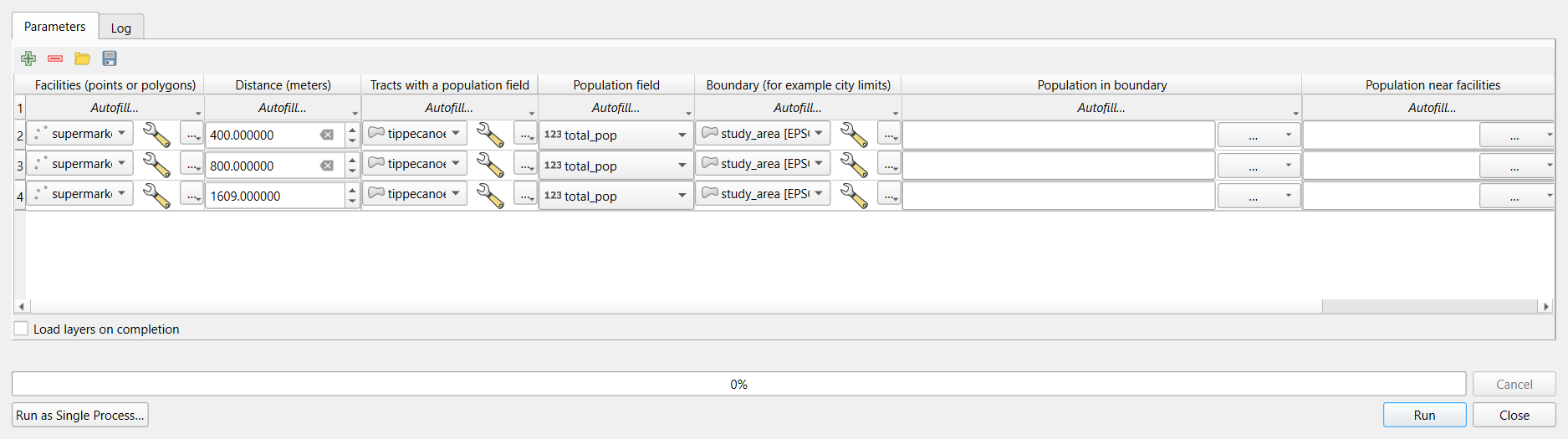The image size is (1568, 439).
Task: Click the facilities wrench icon in row 4
Action: point(156,195)
